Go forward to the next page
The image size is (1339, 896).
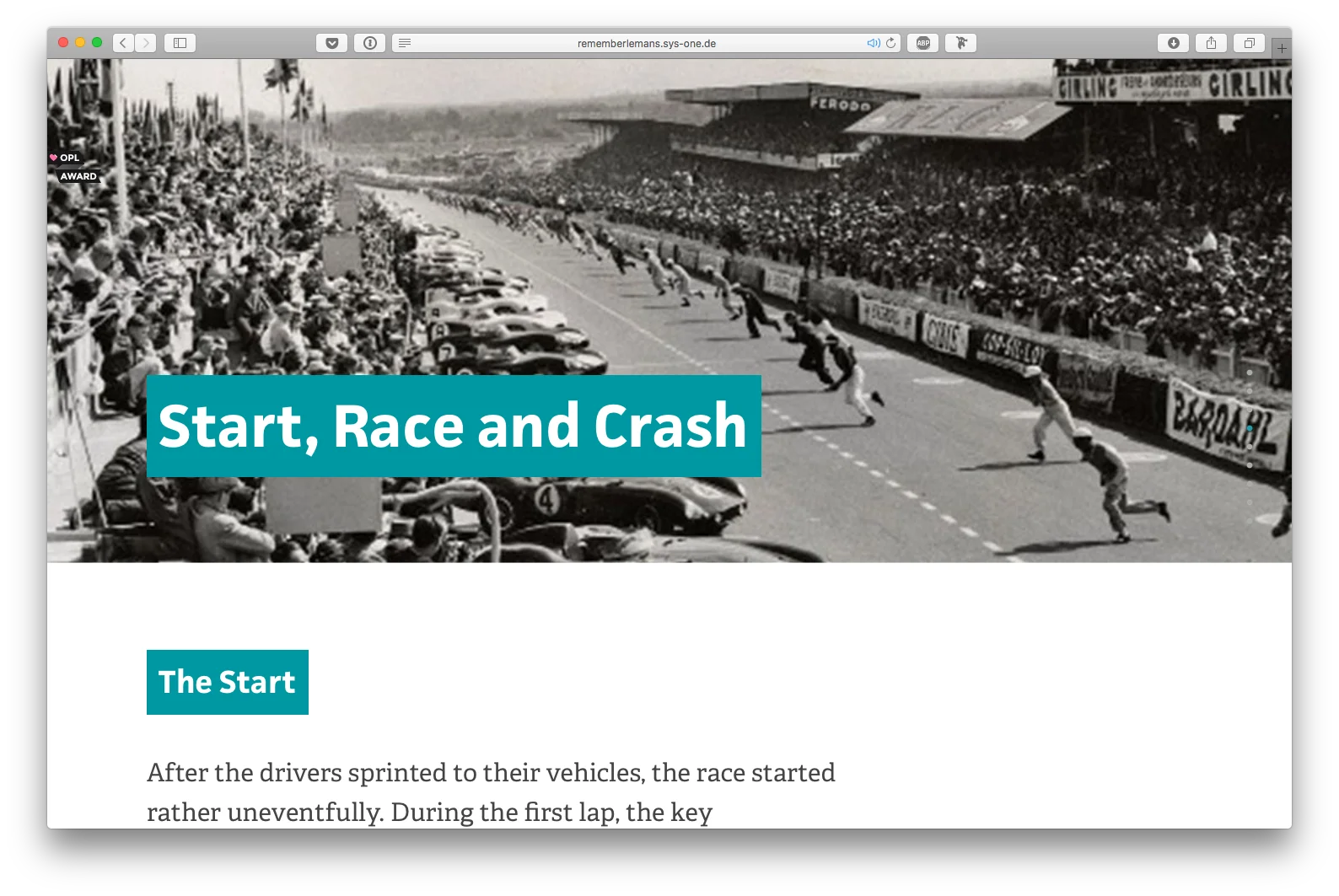[146, 43]
